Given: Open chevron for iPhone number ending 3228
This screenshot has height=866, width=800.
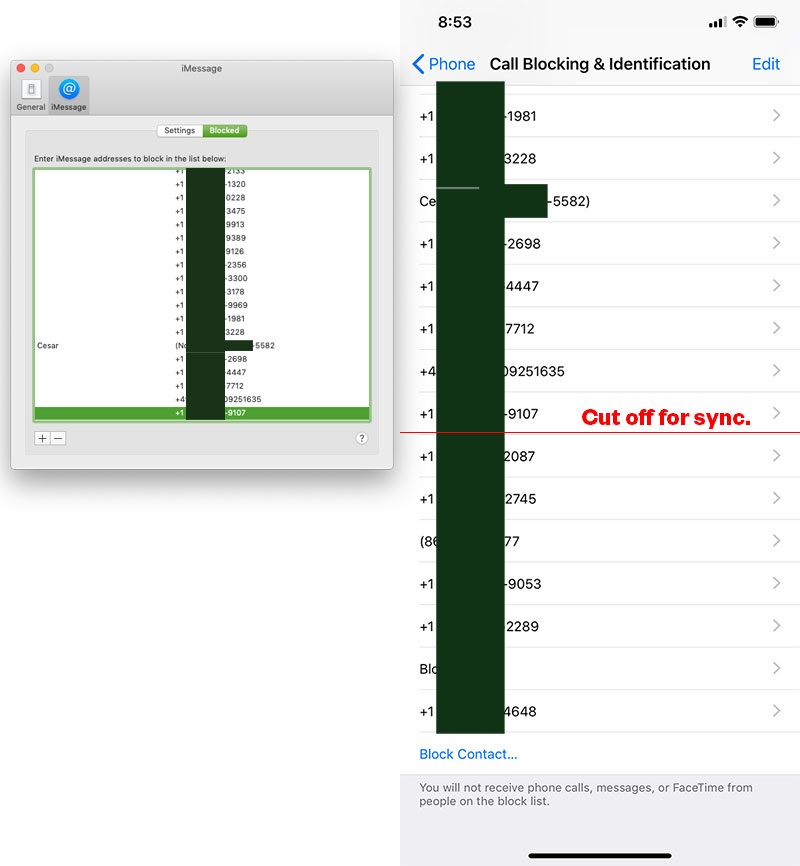Looking at the screenshot, I should 776,158.
